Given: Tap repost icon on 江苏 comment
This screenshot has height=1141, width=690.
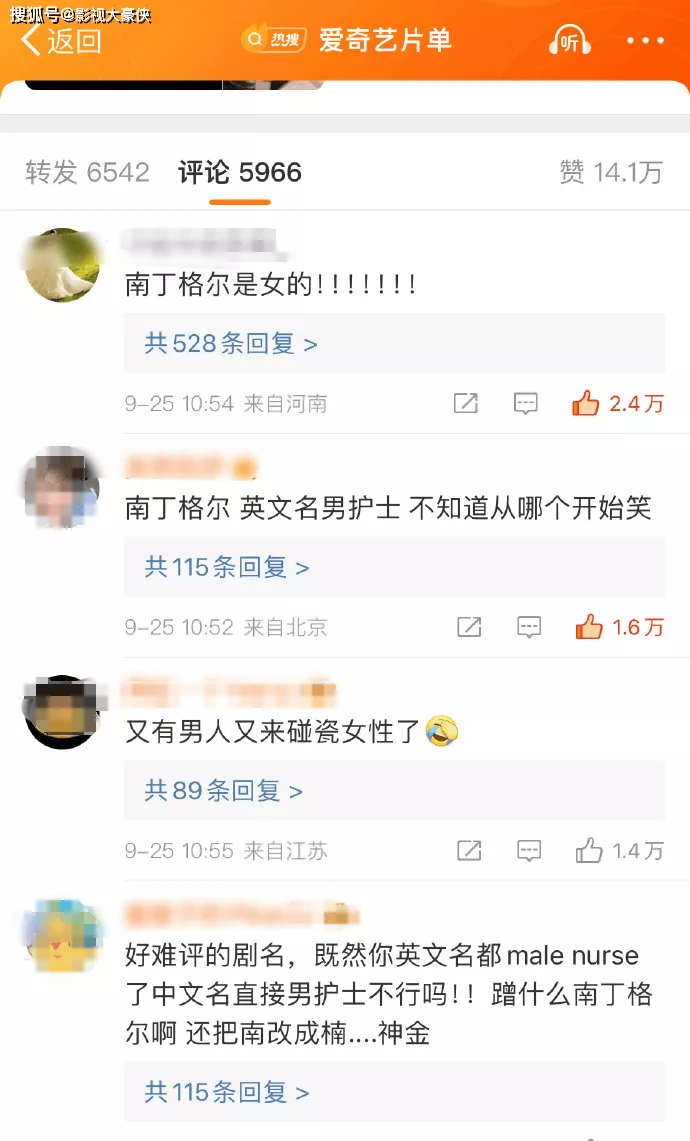Looking at the screenshot, I should (469, 850).
